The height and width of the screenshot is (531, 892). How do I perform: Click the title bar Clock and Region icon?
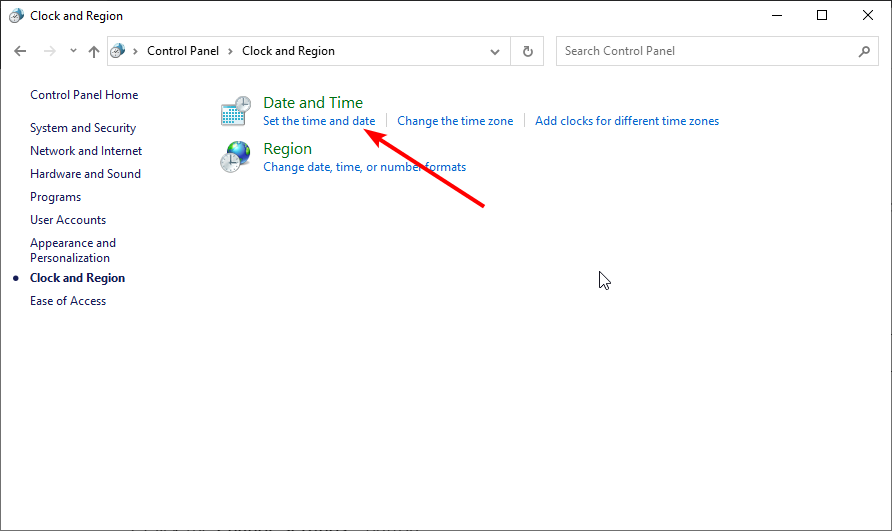(16, 16)
